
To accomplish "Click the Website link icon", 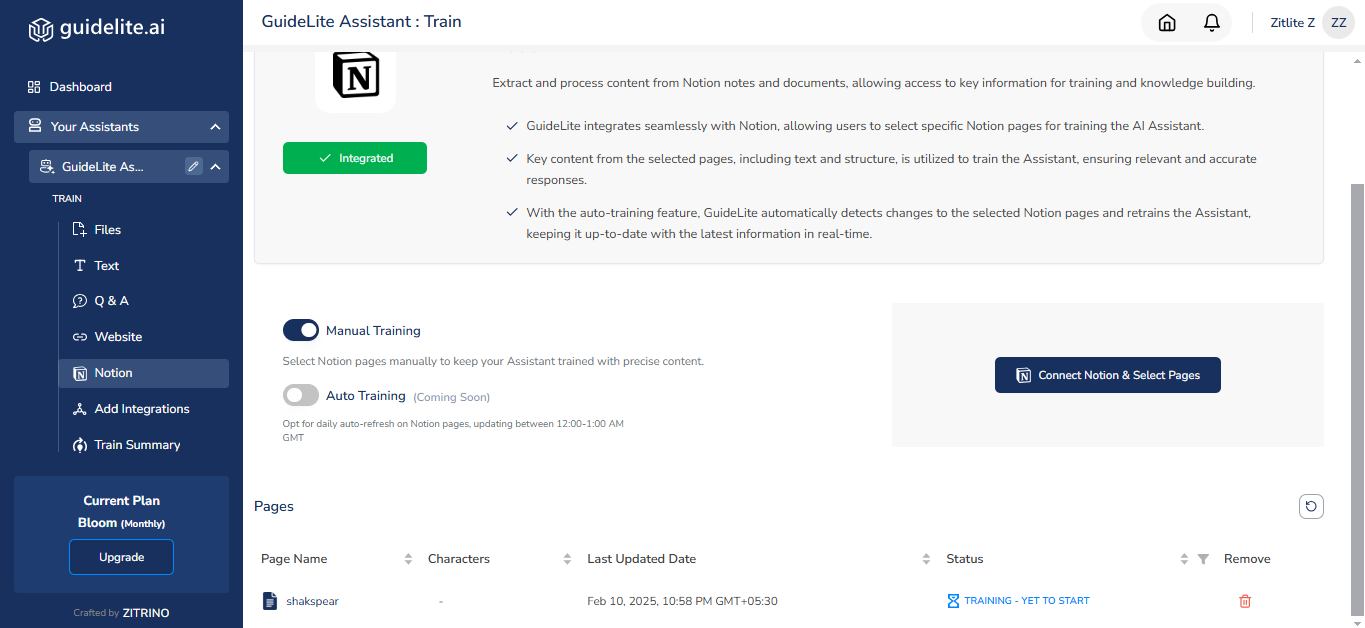I will [x=80, y=337].
